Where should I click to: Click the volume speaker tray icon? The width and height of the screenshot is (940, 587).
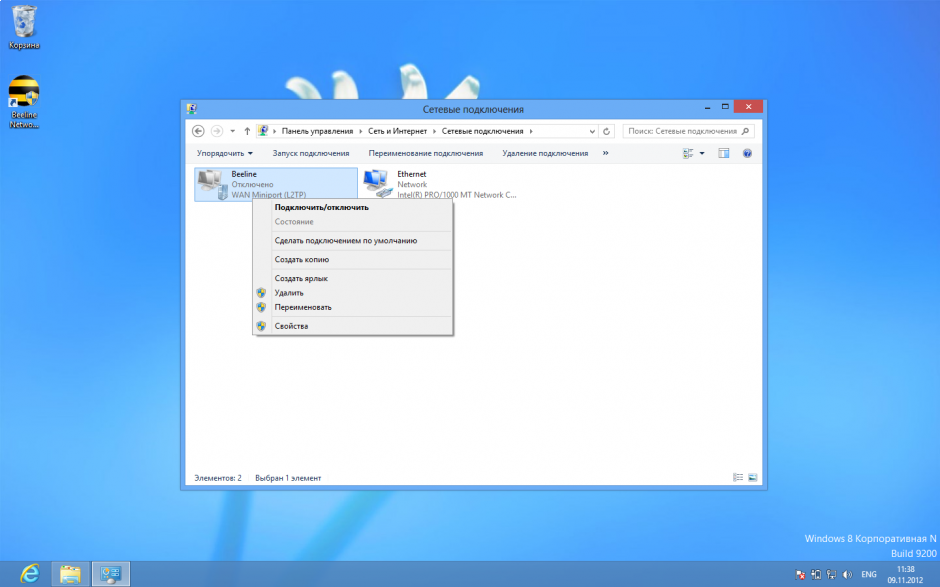coord(848,575)
